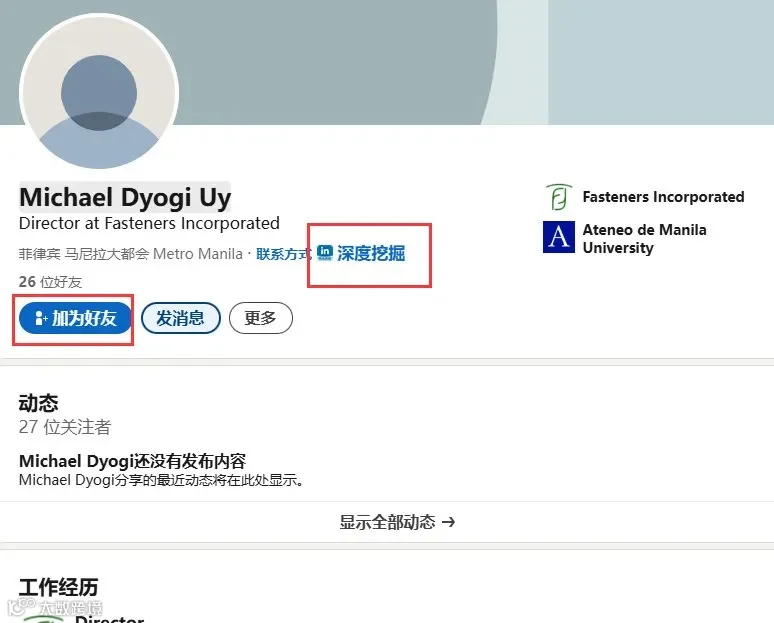This screenshot has width=774, height=623.
Task: Click the add-person icon in 加为好友
Action: tap(40, 318)
